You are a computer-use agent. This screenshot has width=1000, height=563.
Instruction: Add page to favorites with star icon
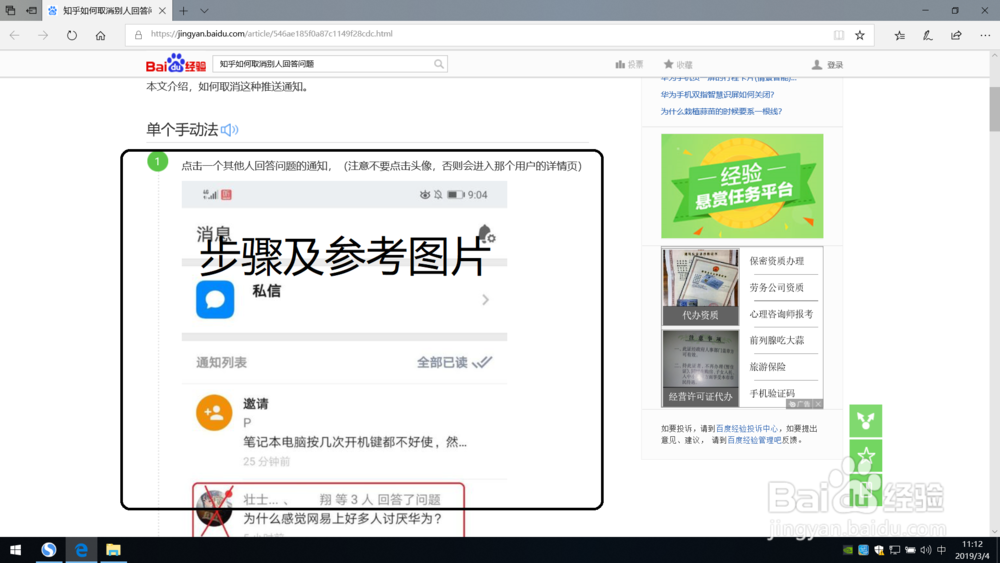pyautogui.click(x=860, y=35)
